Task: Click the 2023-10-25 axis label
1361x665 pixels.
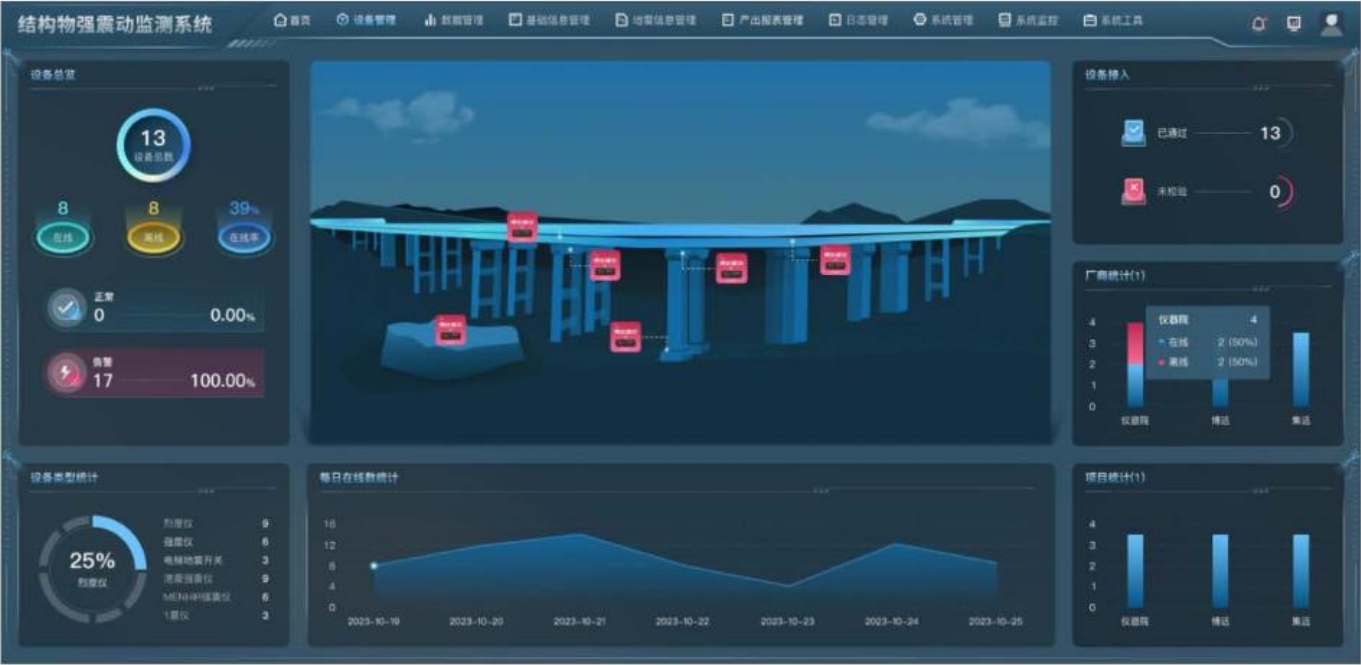Action: 996,621
